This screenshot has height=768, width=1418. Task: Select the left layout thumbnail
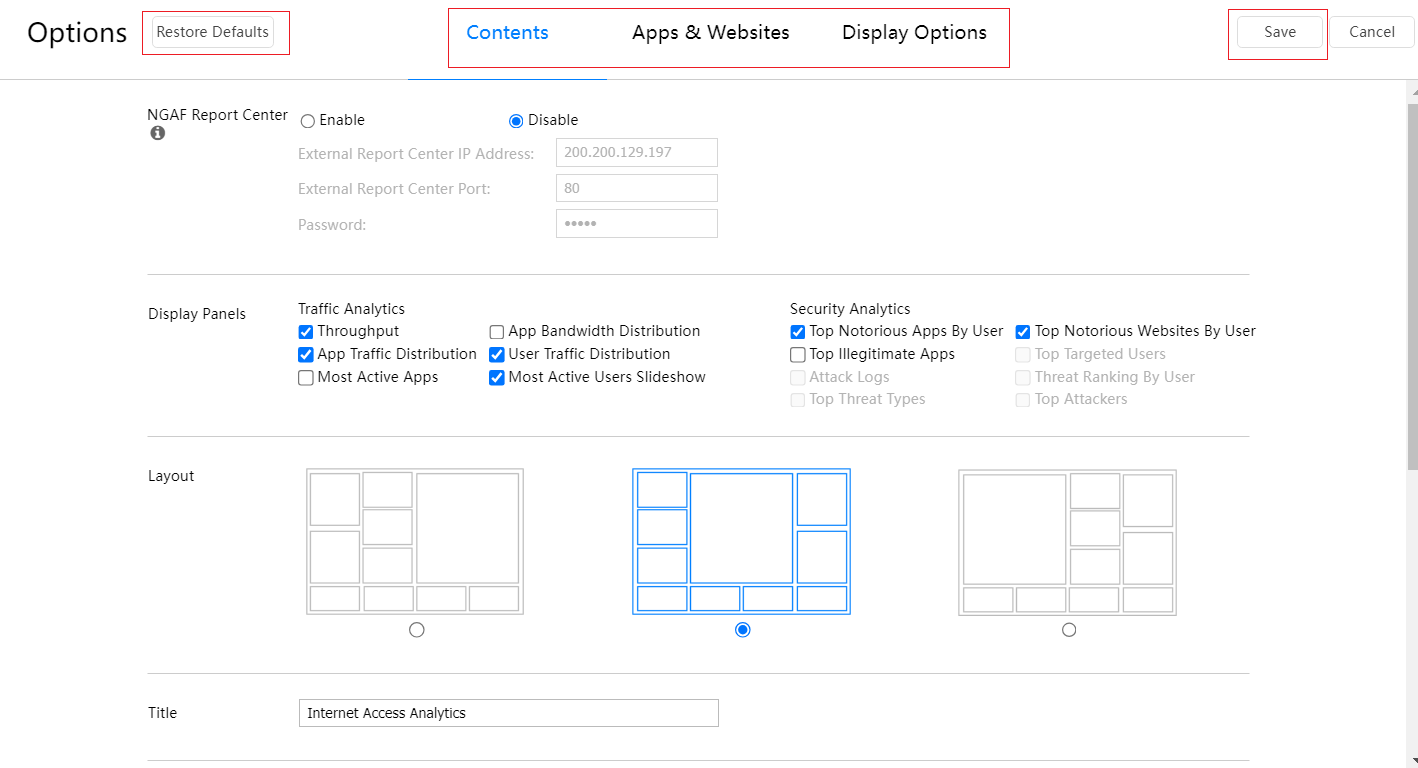click(415, 541)
